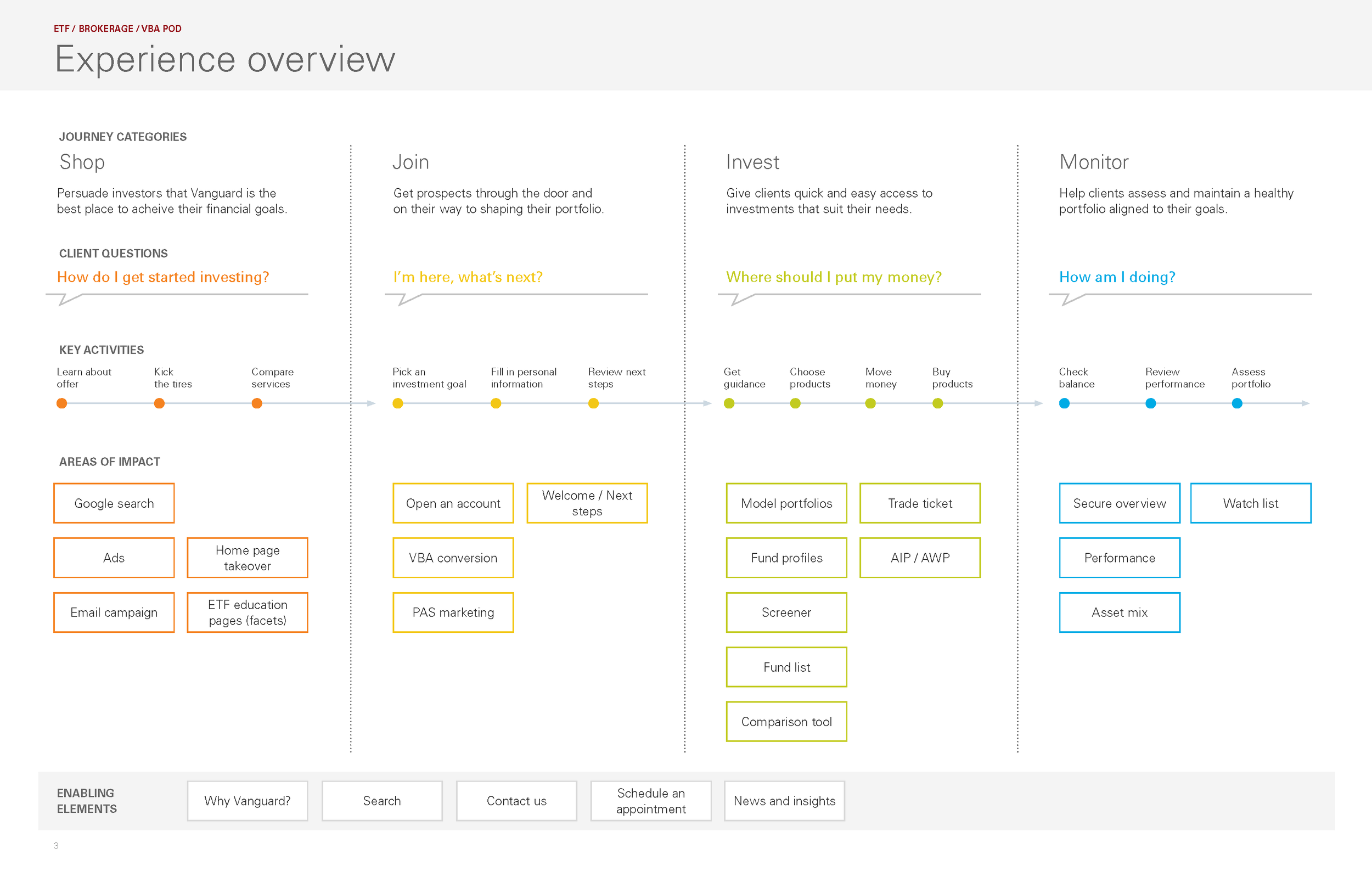Viewport: 1372px width, 888px height.
Task: Click the VBA conversion box
Action: point(453,558)
